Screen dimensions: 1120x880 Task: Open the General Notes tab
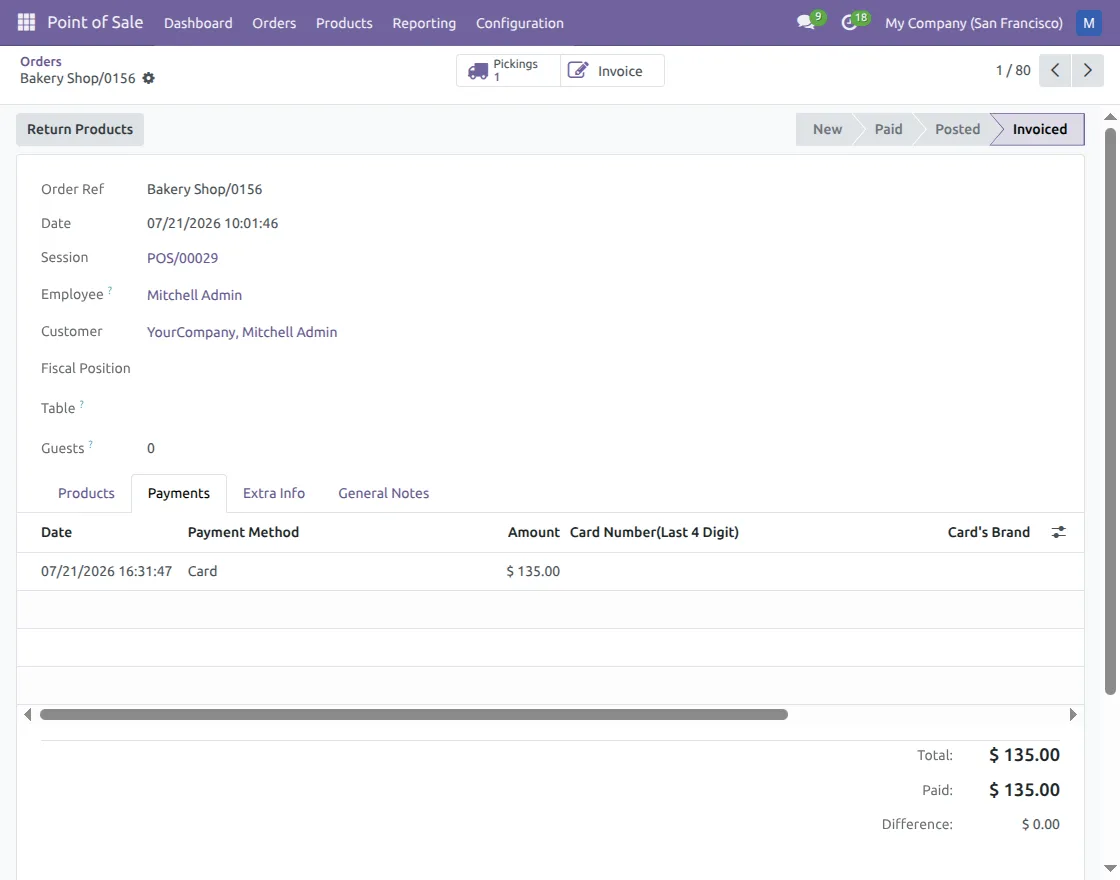pyautogui.click(x=384, y=493)
